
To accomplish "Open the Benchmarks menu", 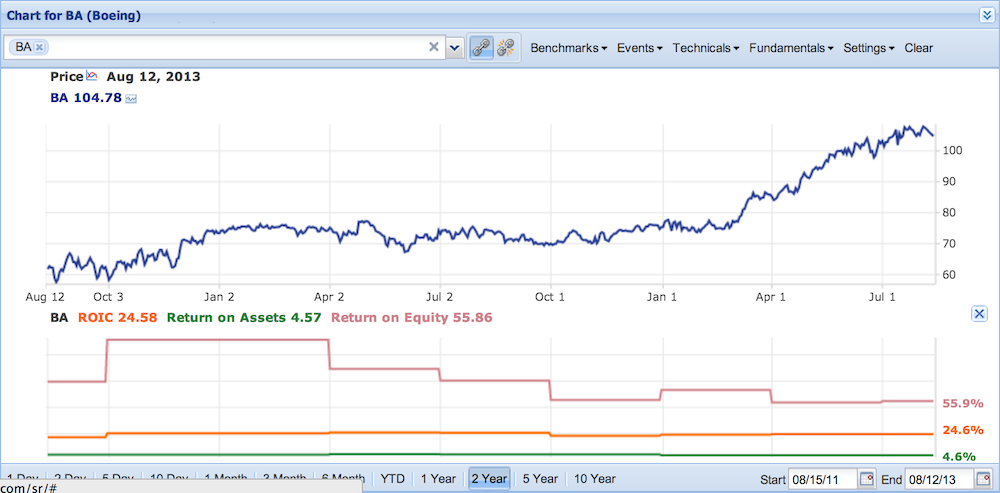I will 568,48.
